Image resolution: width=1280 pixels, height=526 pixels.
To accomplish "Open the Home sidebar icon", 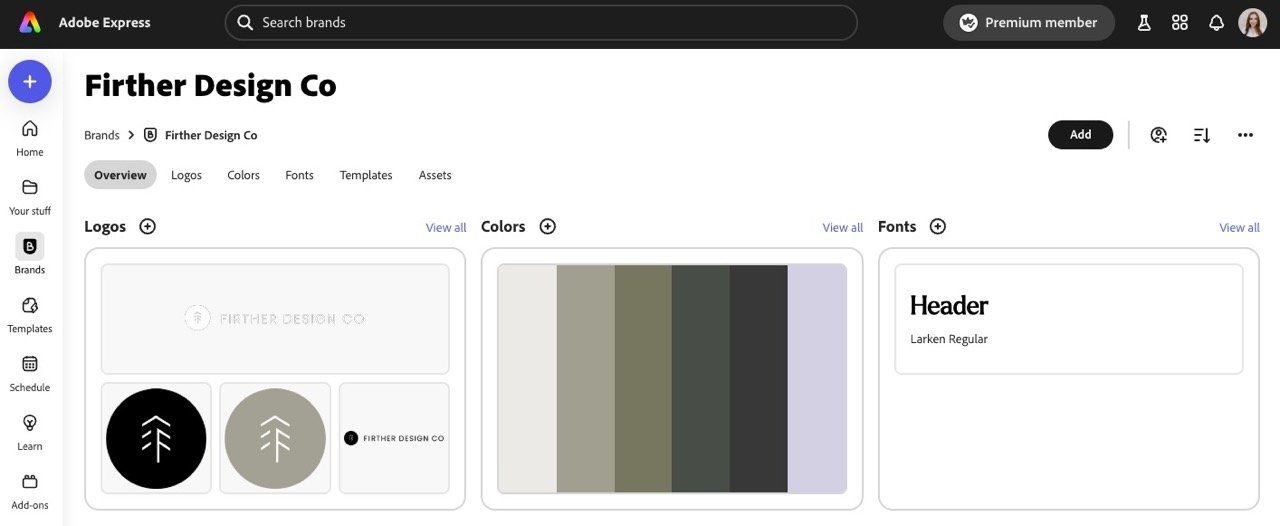I will tap(30, 128).
